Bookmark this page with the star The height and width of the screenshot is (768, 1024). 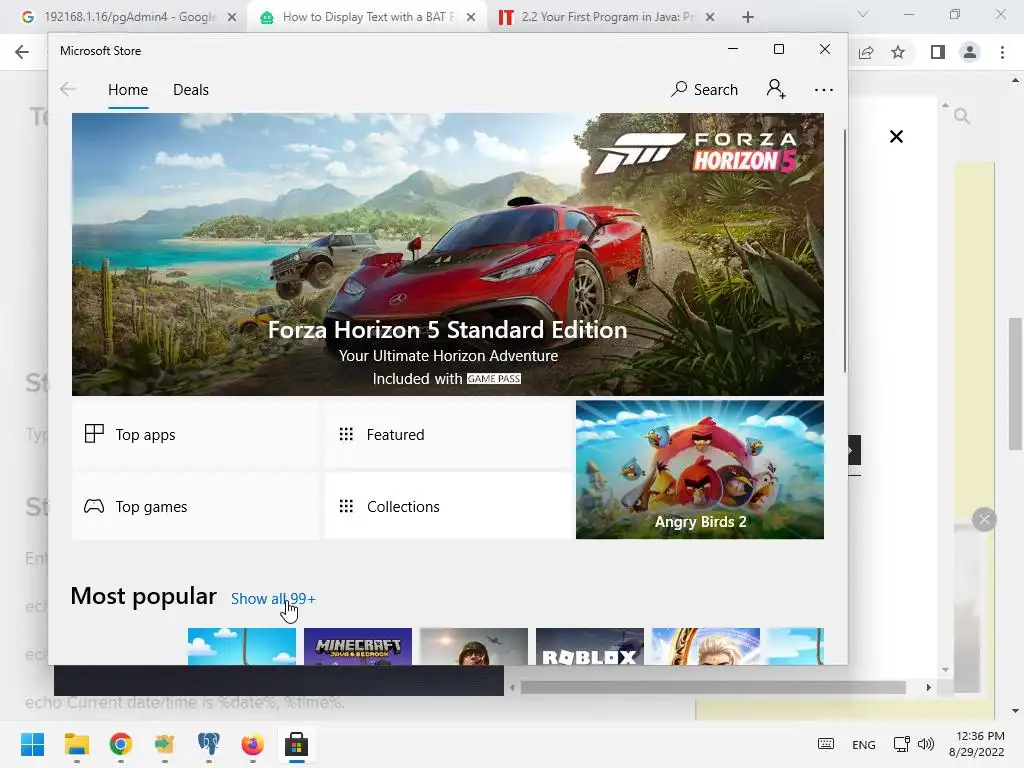click(898, 52)
